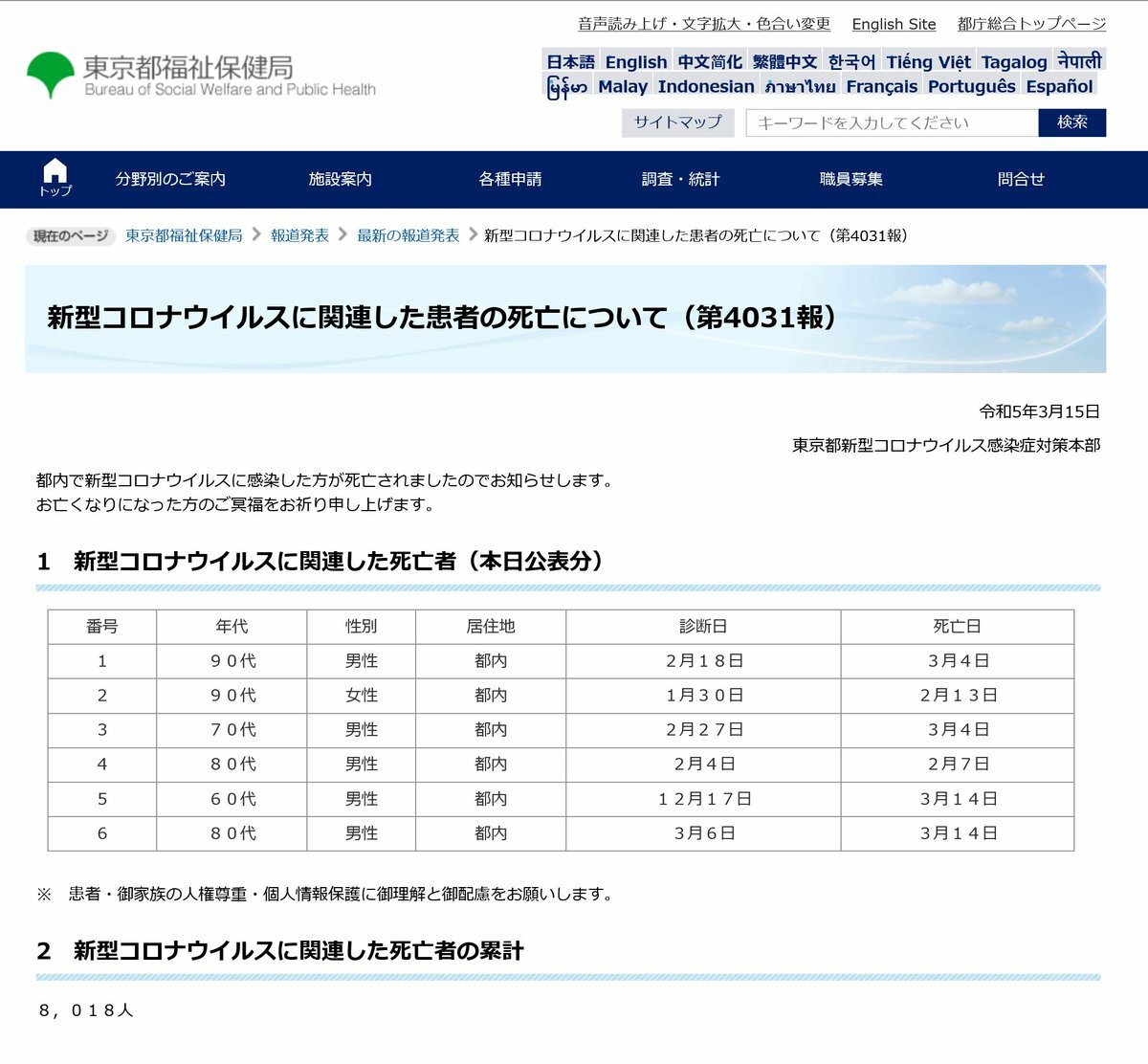Viewport: 1148px width, 1064px height.
Task: Click cumulative death total 8,018人
Action: 86,1010
